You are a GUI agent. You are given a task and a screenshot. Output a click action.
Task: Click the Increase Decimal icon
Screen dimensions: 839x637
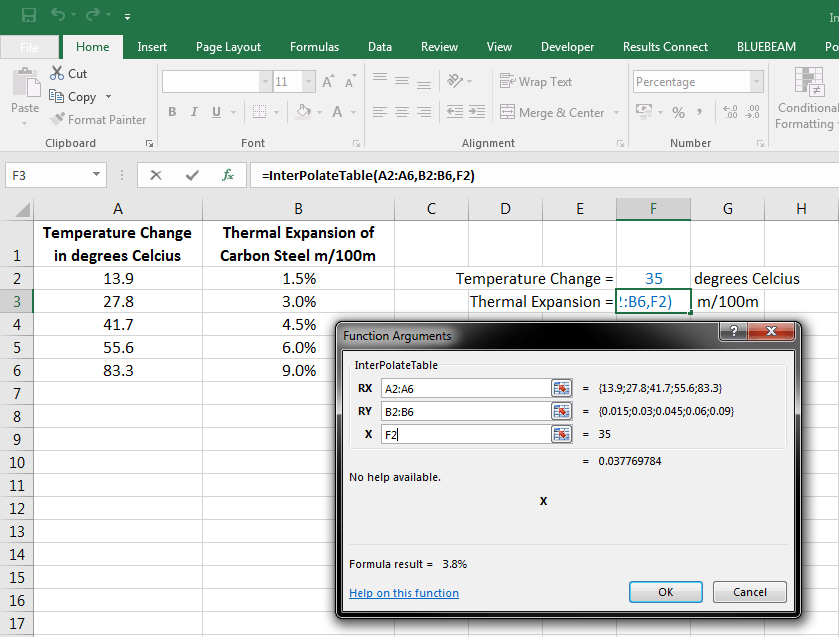click(x=729, y=114)
